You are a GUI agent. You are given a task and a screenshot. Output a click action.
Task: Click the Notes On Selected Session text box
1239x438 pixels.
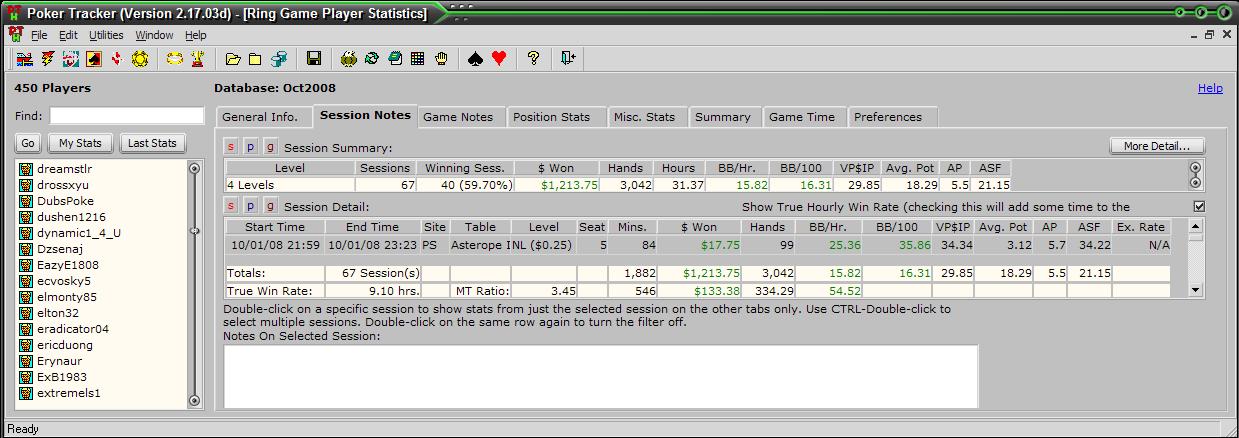point(600,376)
